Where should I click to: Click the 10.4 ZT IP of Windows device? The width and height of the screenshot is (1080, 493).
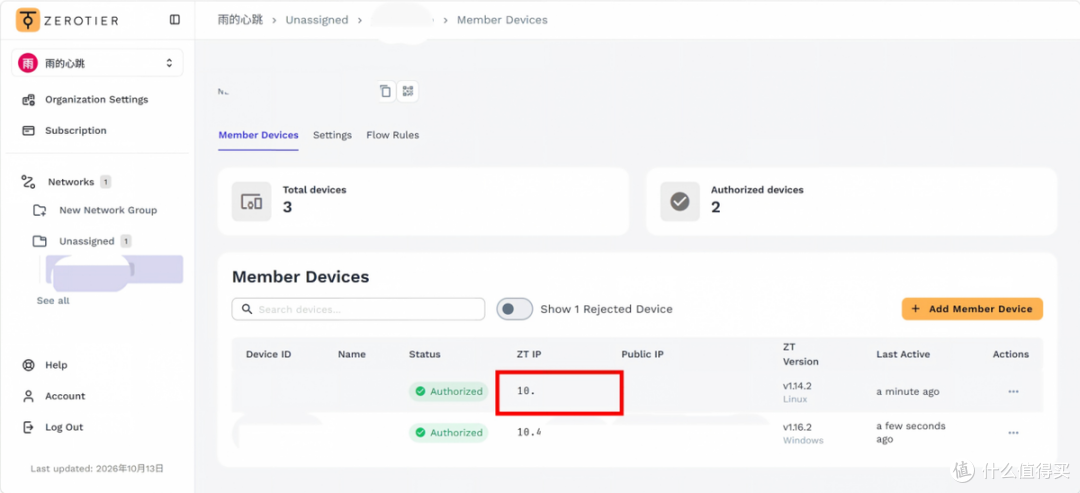pyautogui.click(x=529, y=432)
